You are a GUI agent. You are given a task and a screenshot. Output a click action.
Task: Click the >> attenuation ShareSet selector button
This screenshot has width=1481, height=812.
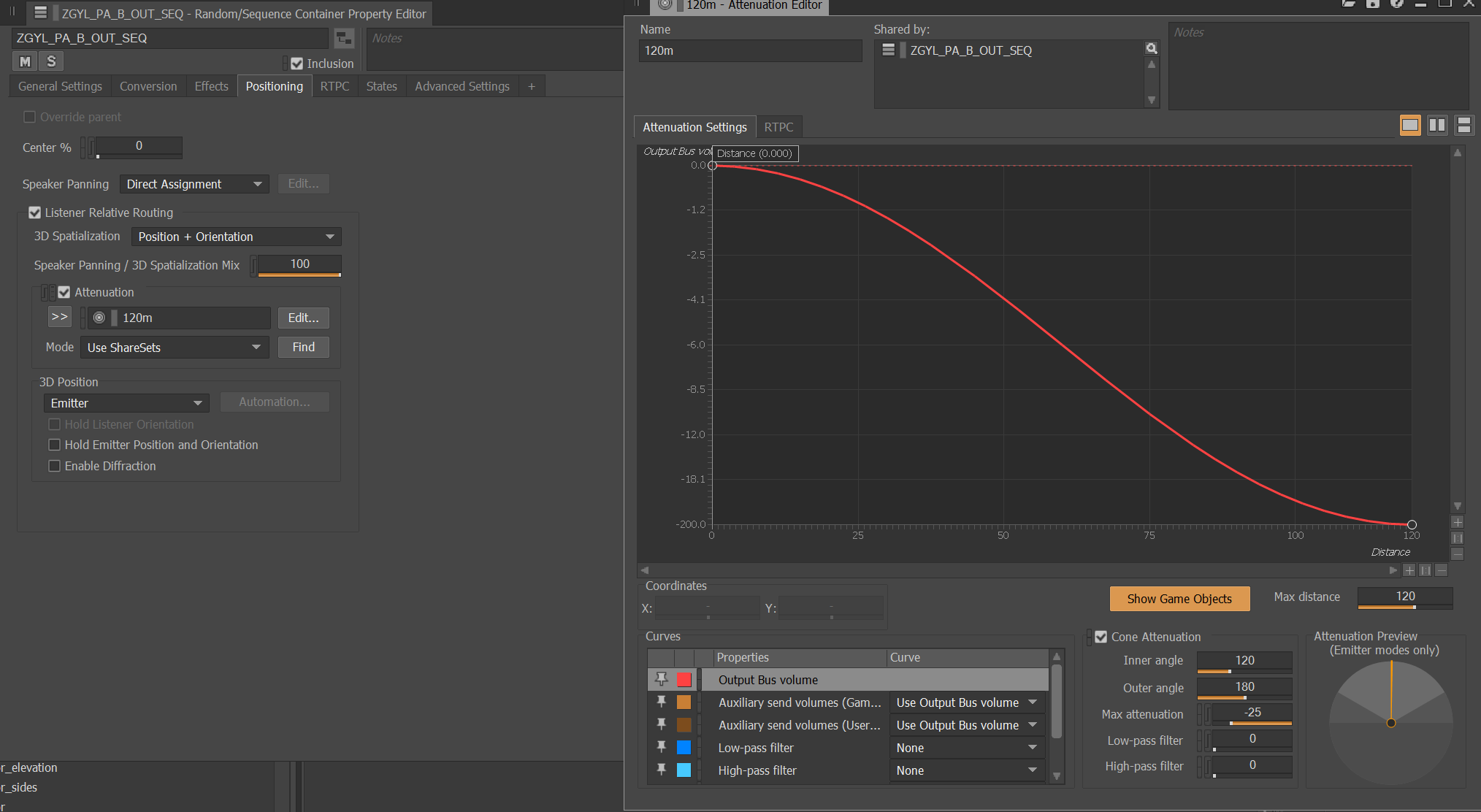[59, 317]
